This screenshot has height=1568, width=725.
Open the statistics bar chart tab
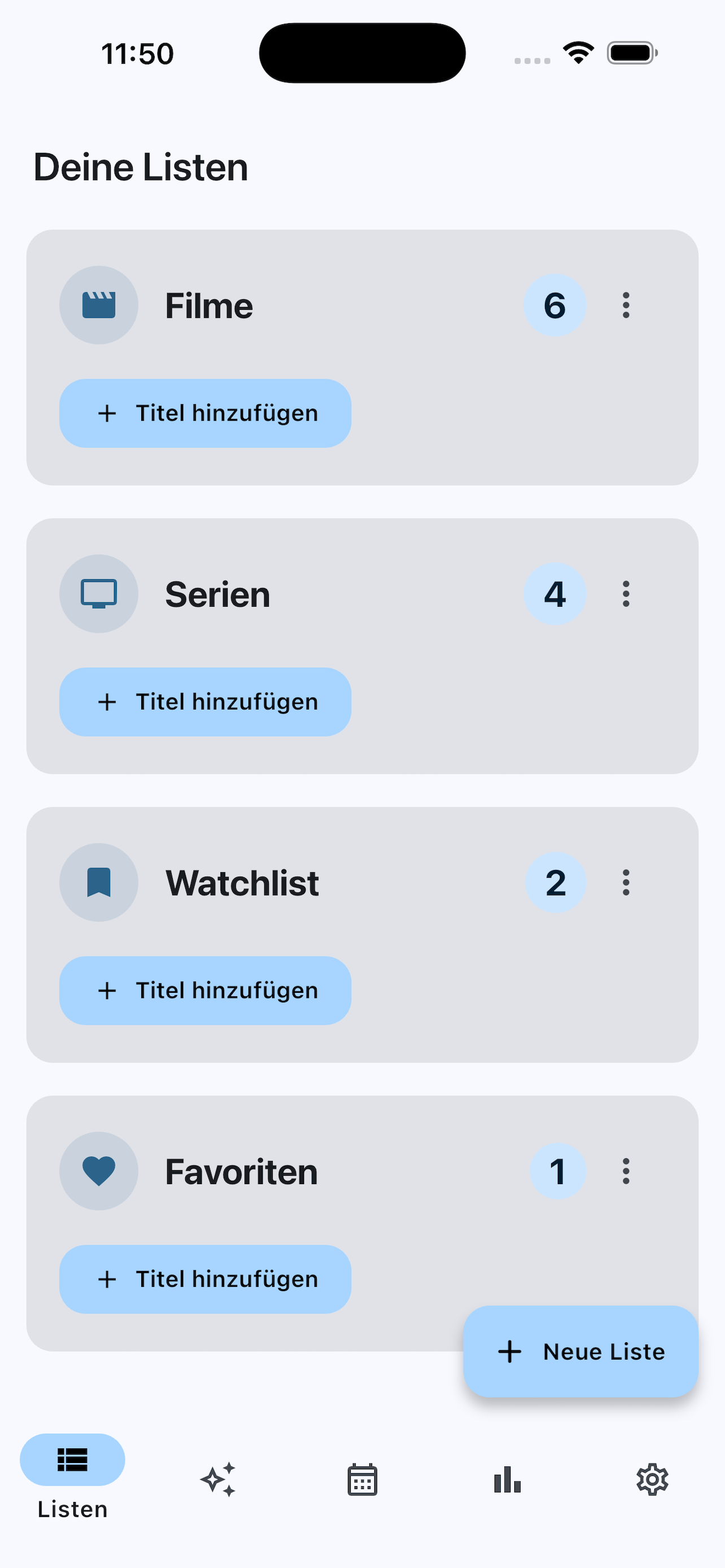[507, 1479]
